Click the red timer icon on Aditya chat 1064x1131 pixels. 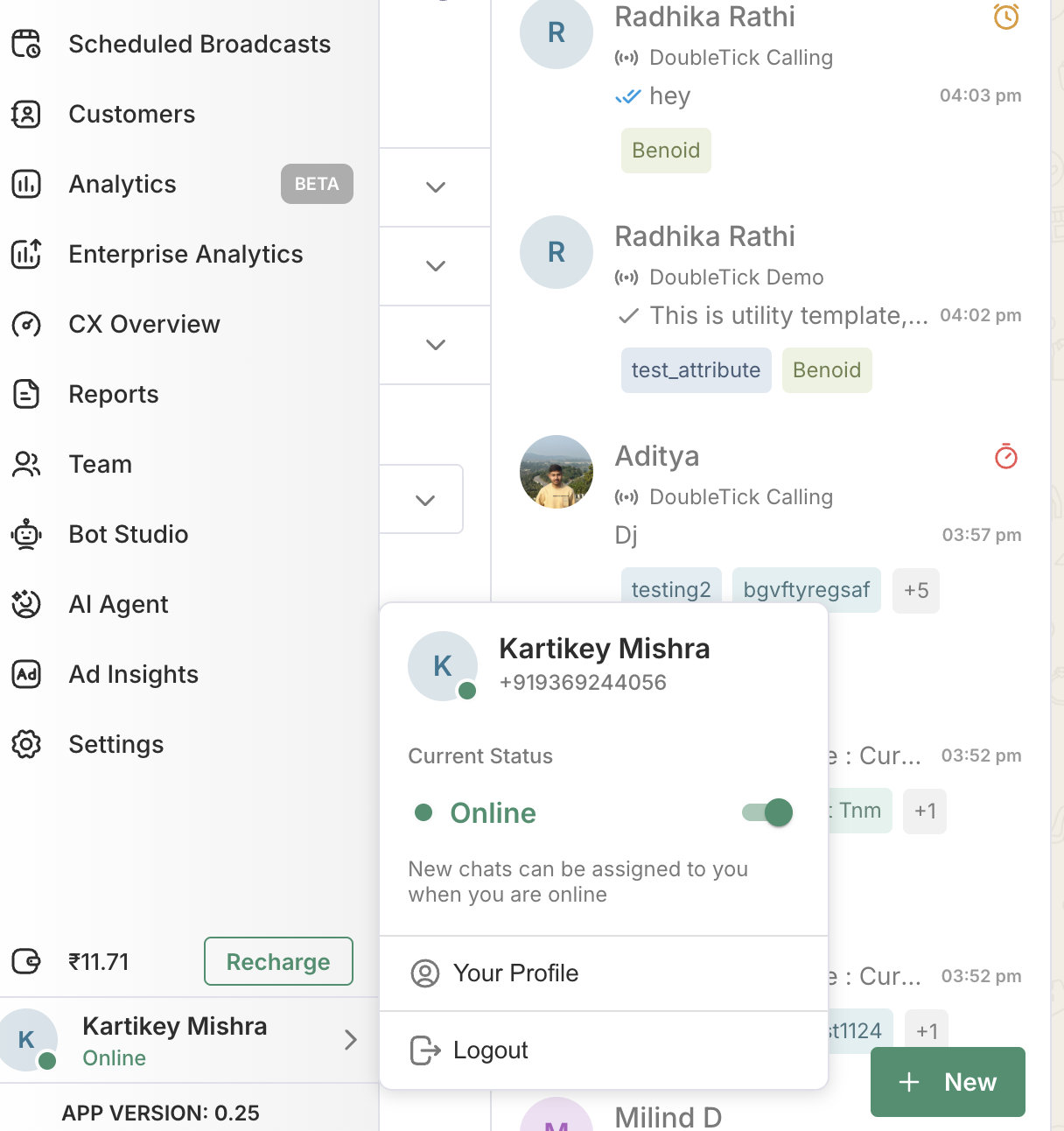[1005, 456]
